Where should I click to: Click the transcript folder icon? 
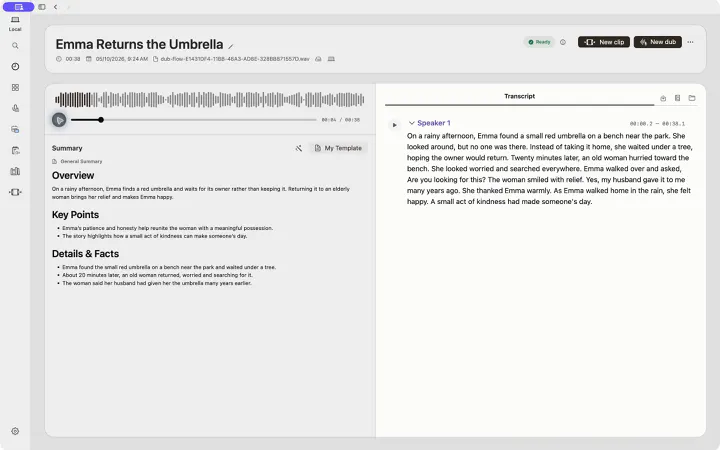[x=692, y=98]
